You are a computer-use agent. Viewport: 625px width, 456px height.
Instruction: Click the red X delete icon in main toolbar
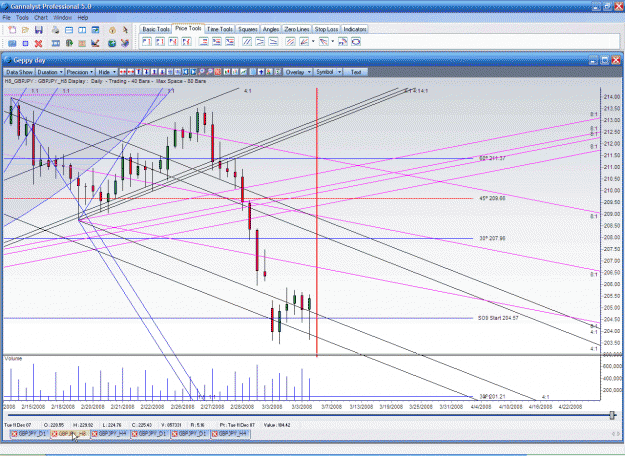(x=38, y=43)
